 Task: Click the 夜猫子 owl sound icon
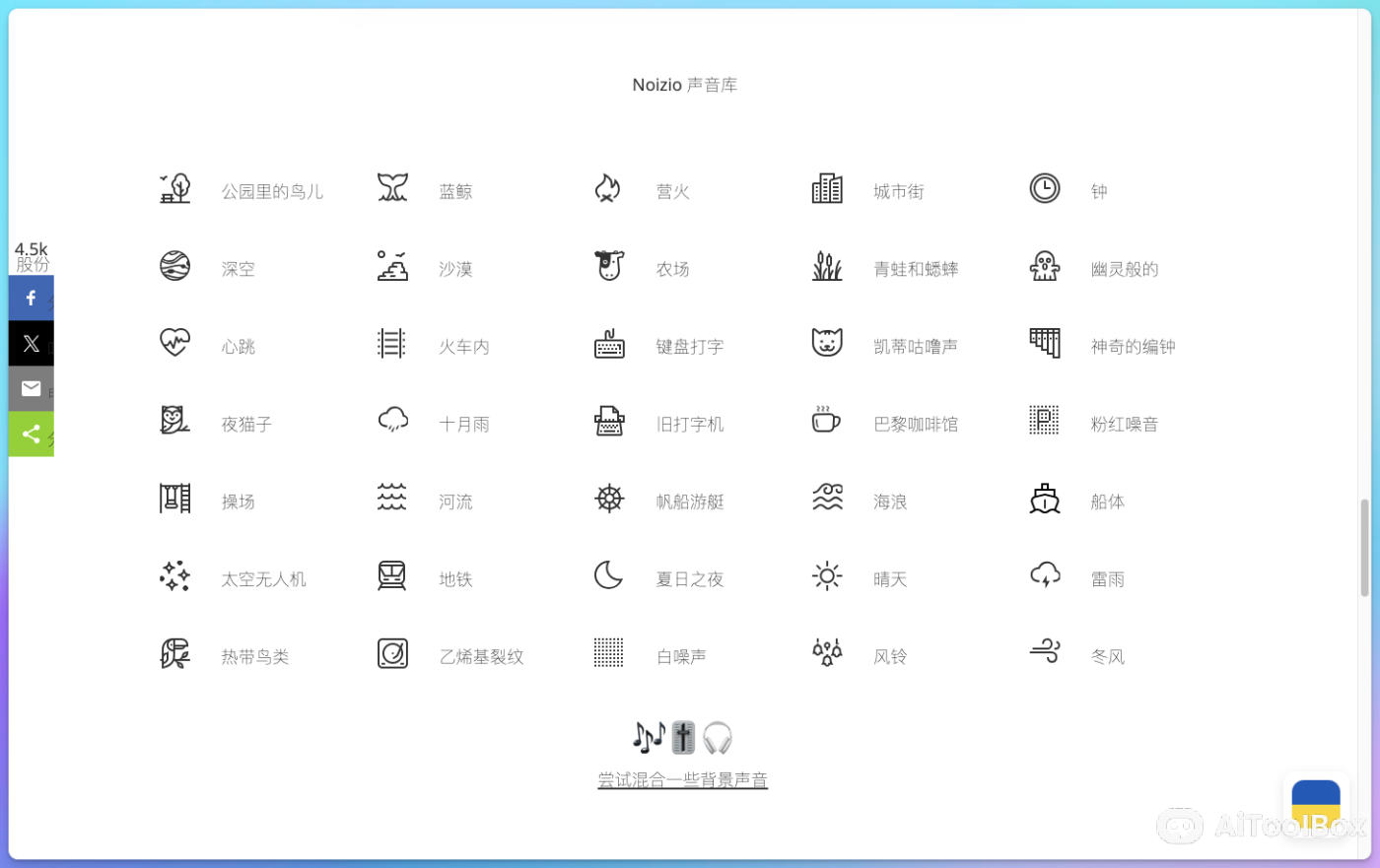click(x=174, y=421)
